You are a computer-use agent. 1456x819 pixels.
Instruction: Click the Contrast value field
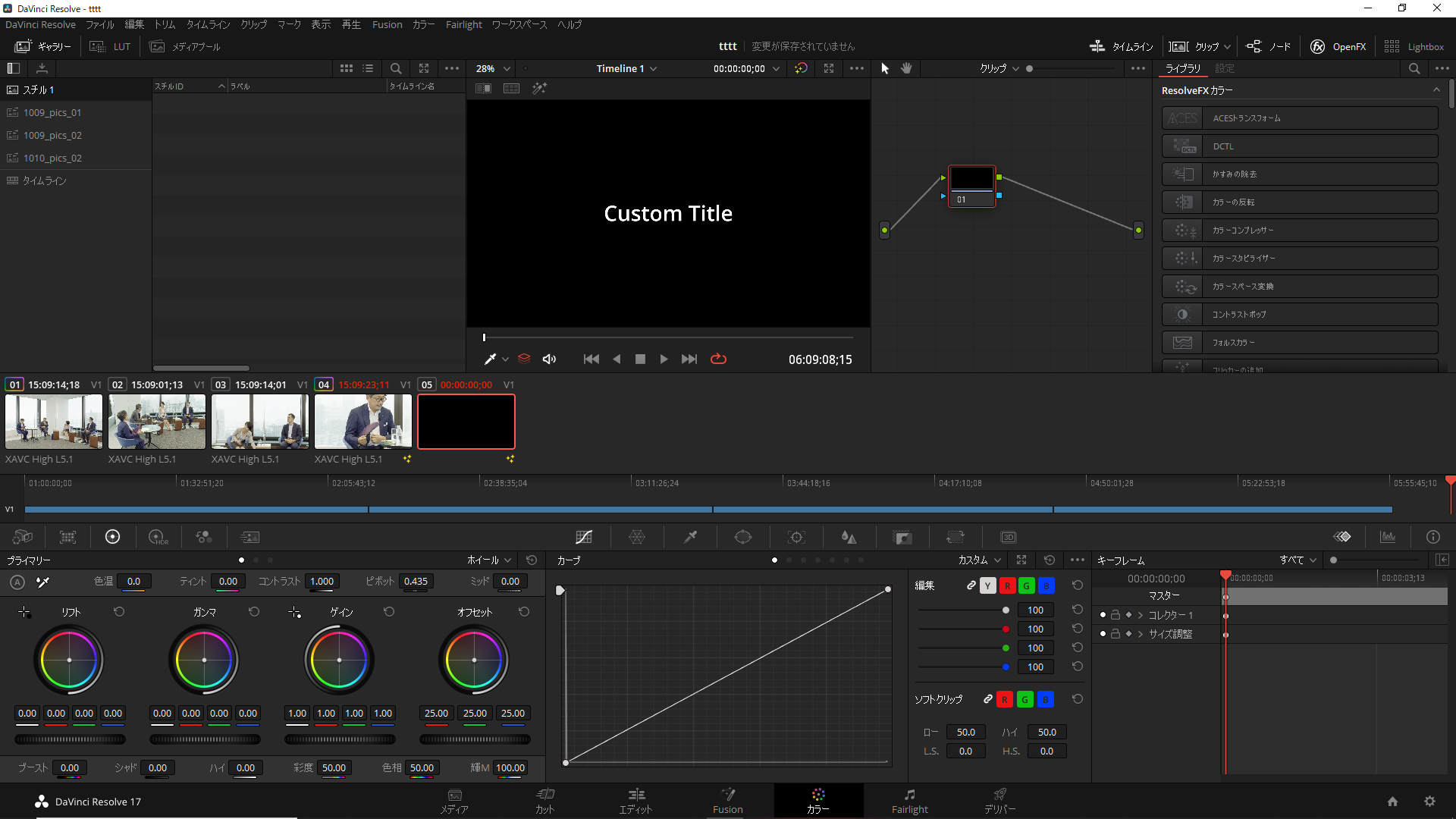pos(322,582)
